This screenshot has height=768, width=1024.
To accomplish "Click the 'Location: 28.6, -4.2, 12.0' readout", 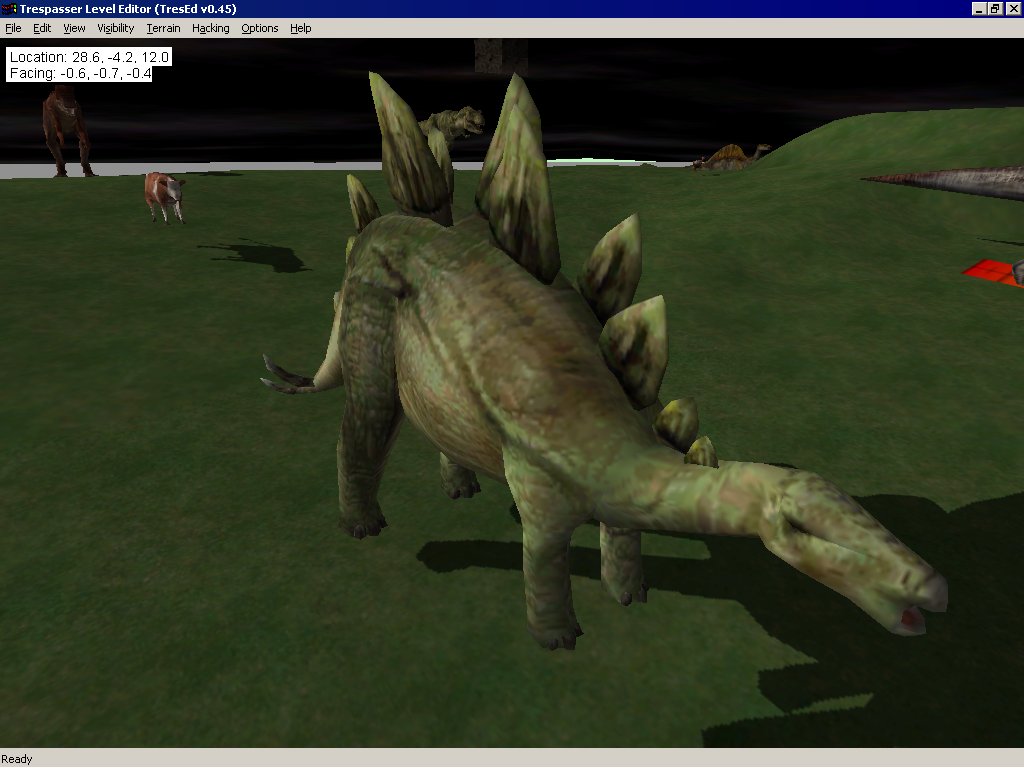I will pos(89,57).
